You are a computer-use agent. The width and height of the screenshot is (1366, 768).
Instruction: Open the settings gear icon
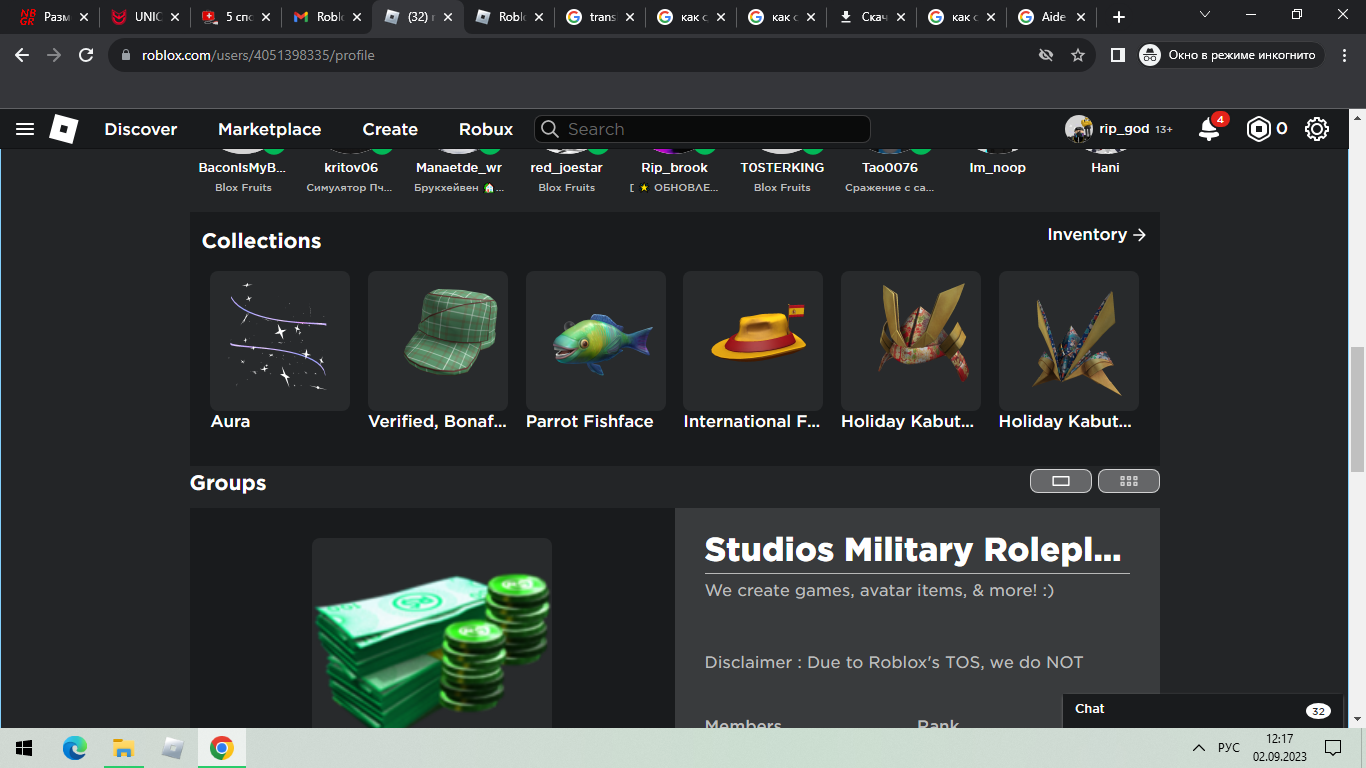(x=1317, y=129)
